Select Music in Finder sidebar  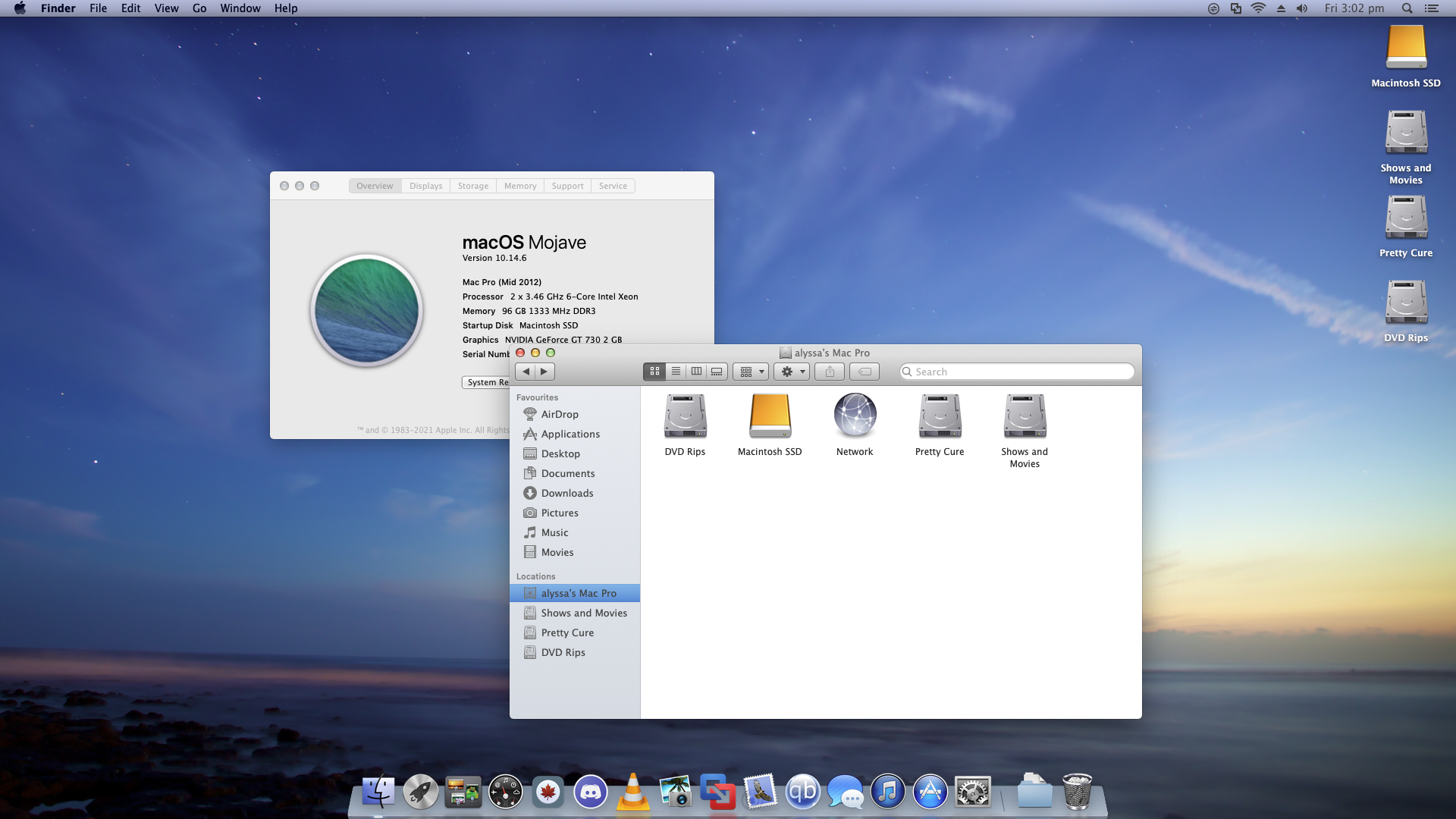pos(575,532)
